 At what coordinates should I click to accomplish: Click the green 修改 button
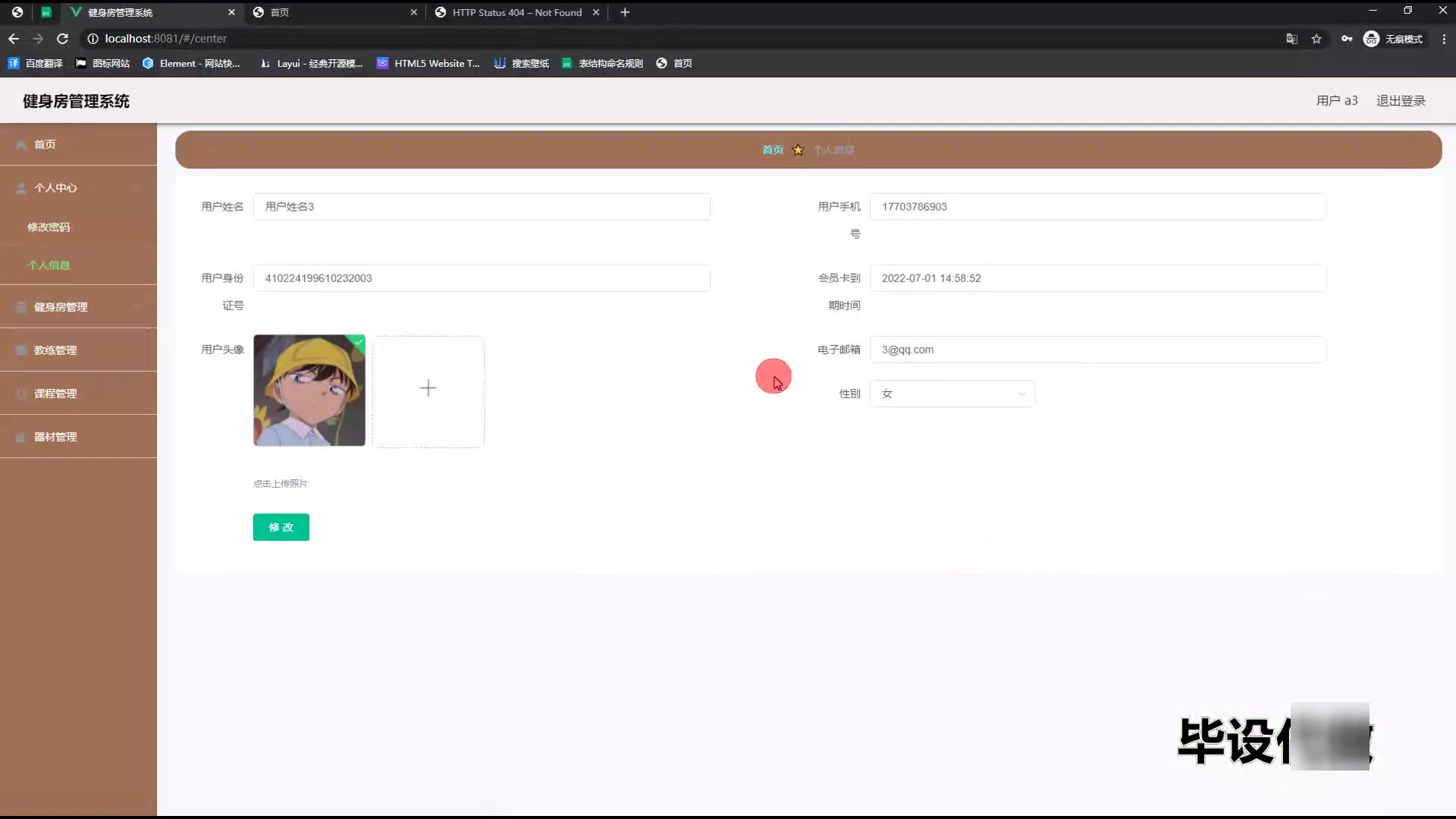point(281,526)
